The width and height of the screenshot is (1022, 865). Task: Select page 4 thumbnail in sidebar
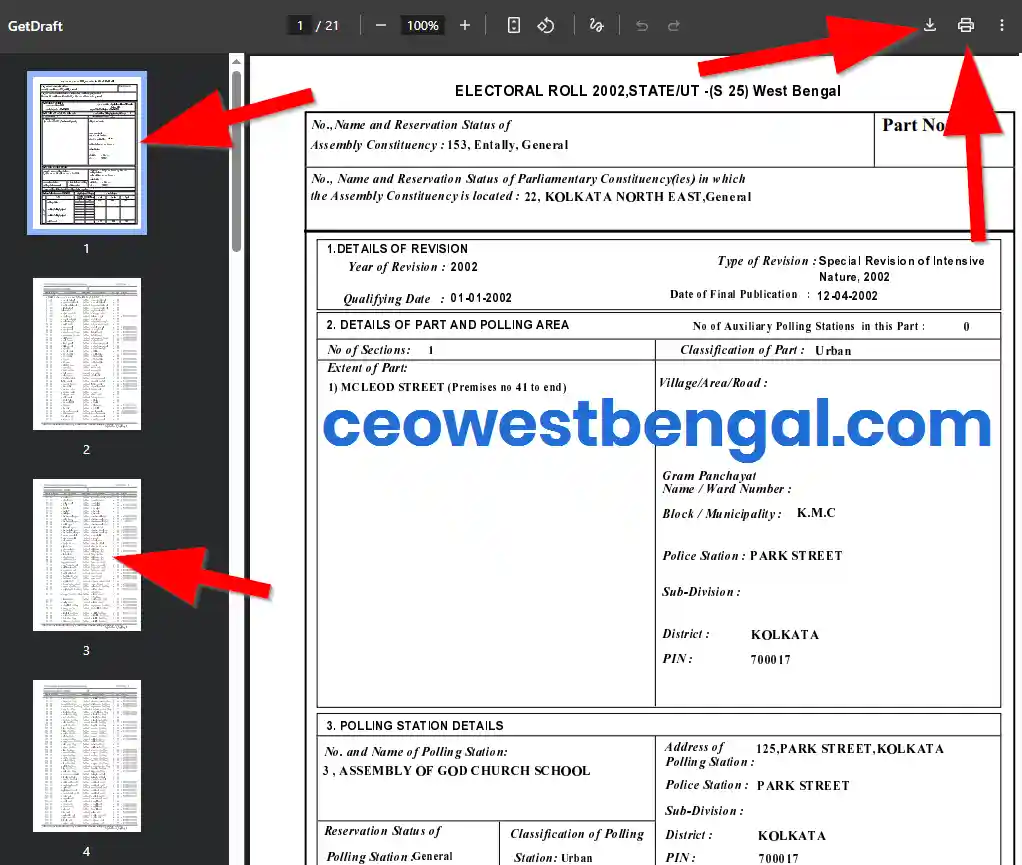pyautogui.click(x=86, y=756)
